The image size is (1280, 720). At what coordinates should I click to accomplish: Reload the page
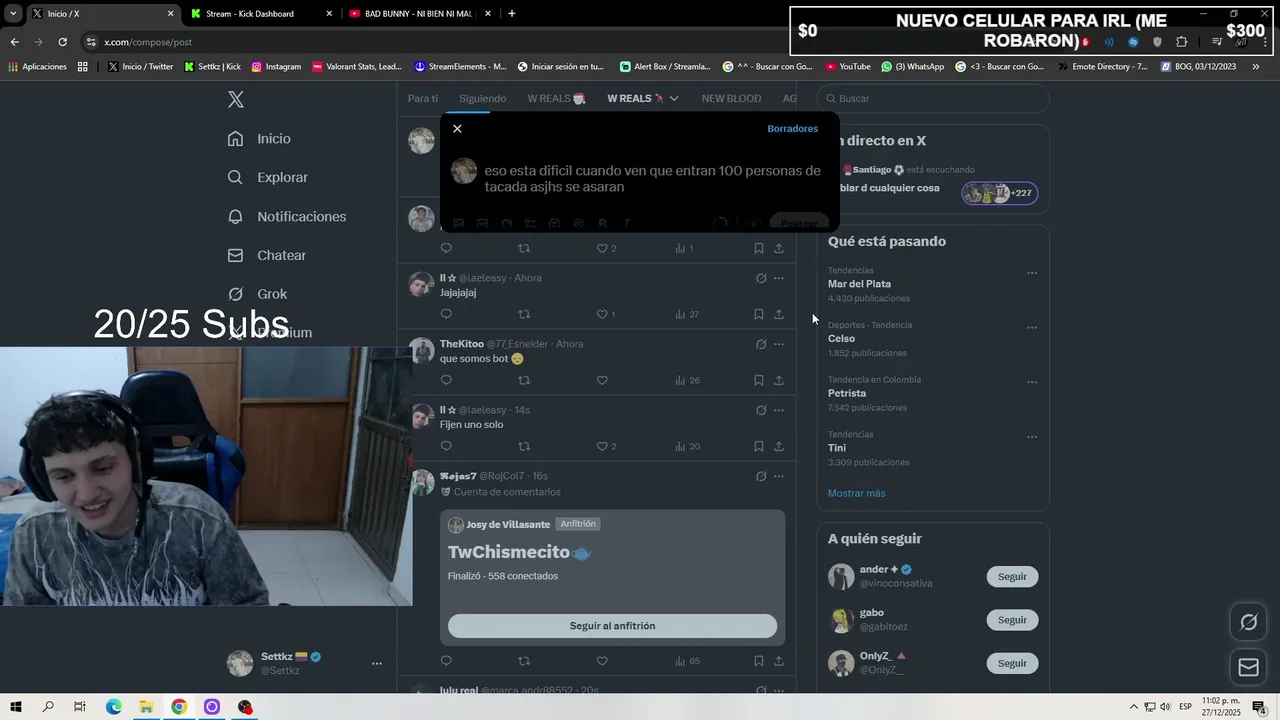(62, 42)
